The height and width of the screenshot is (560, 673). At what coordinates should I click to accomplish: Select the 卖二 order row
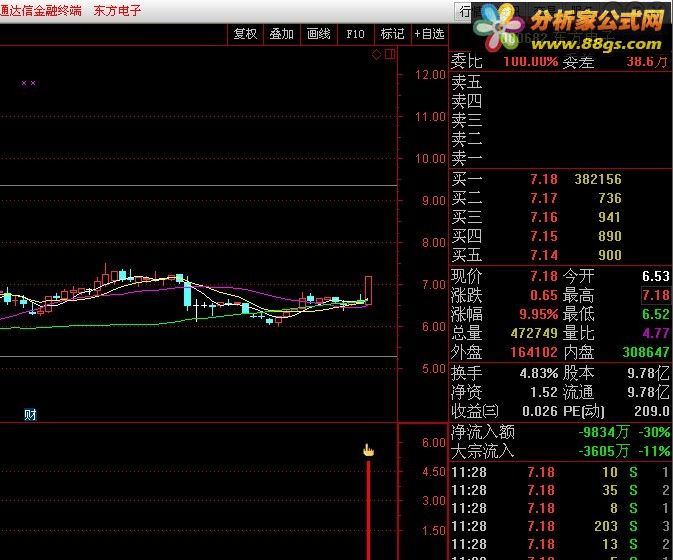561,139
